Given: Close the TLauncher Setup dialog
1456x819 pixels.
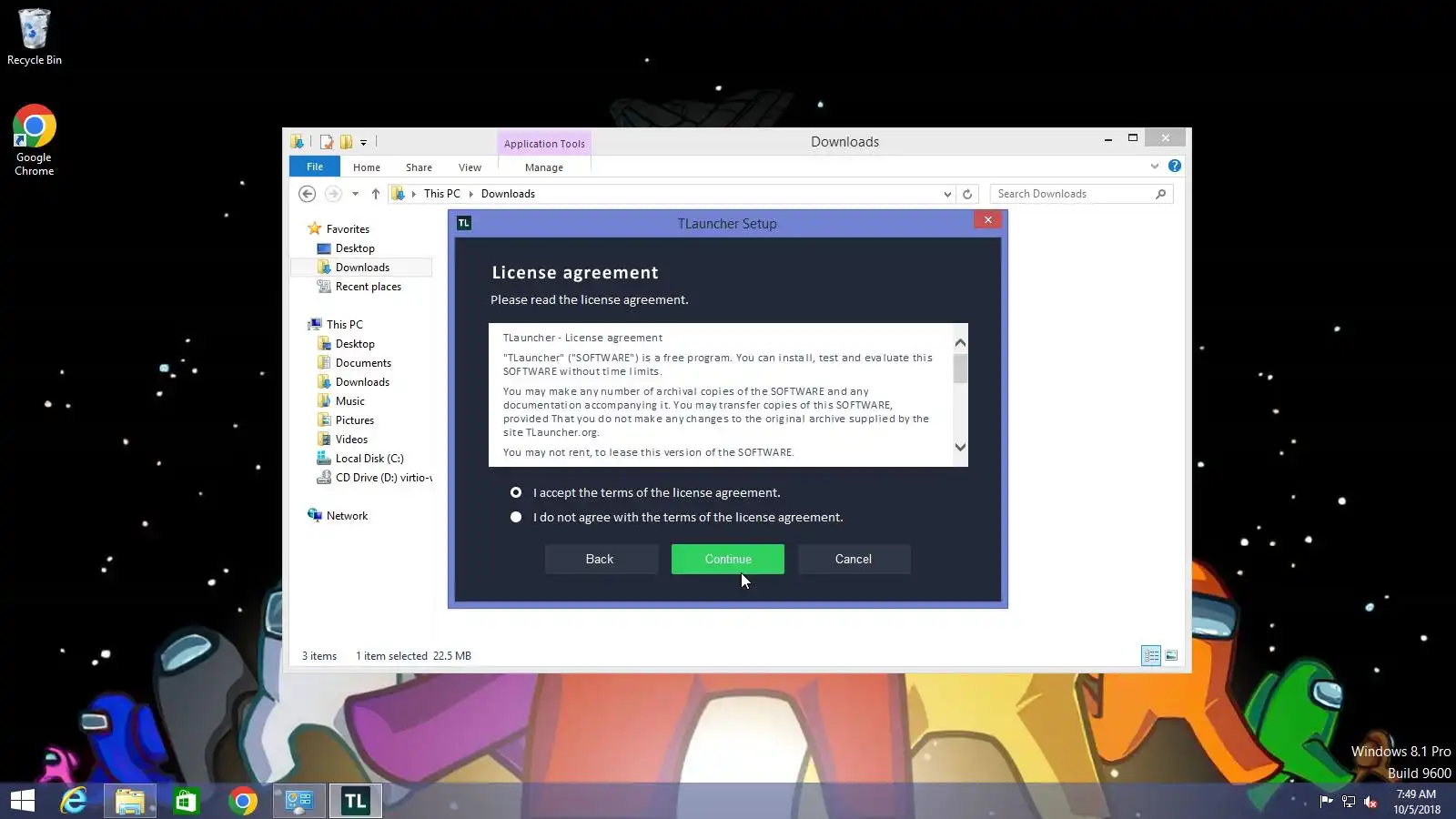Looking at the screenshot, I should pyautogui.click(x=987, y=219).
